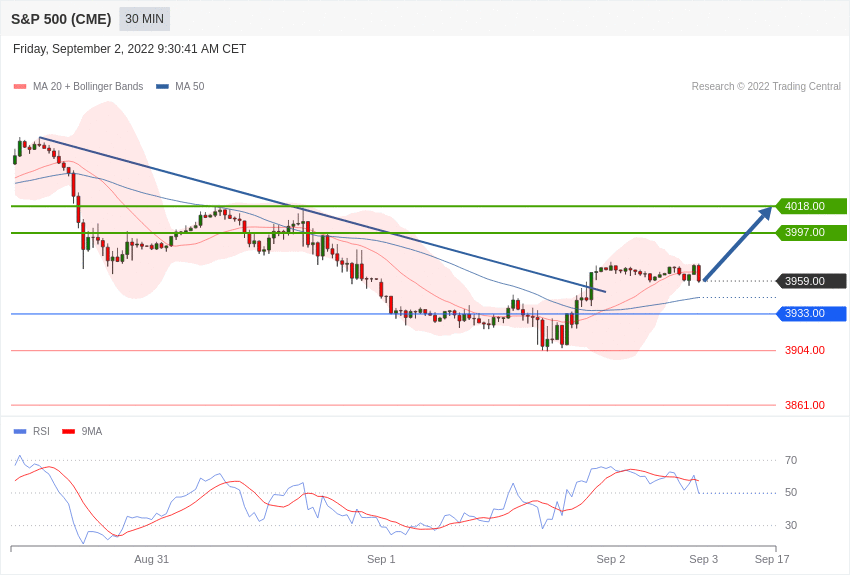Viewport: 850px width, 576px height.
Task: Toggle the RSI legend label
Action: [x=41, y=432]
